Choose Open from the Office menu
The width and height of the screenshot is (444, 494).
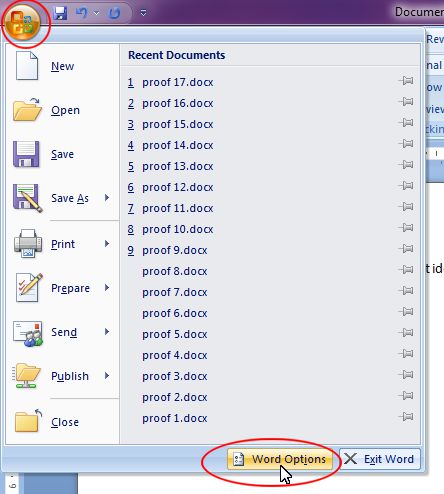pyautogui.click(x=62, y=110)
